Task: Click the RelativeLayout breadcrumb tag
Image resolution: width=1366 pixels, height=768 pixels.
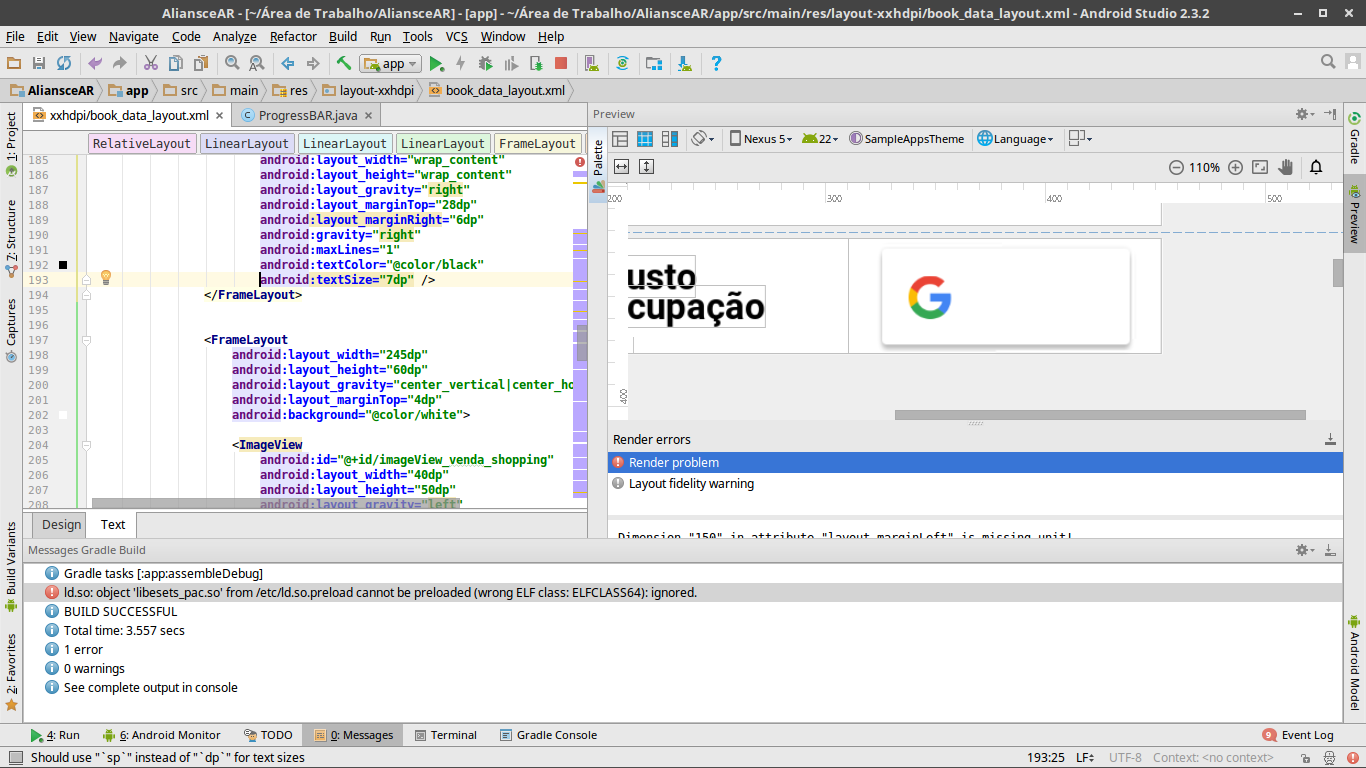Action: click(x=142, y=143)
